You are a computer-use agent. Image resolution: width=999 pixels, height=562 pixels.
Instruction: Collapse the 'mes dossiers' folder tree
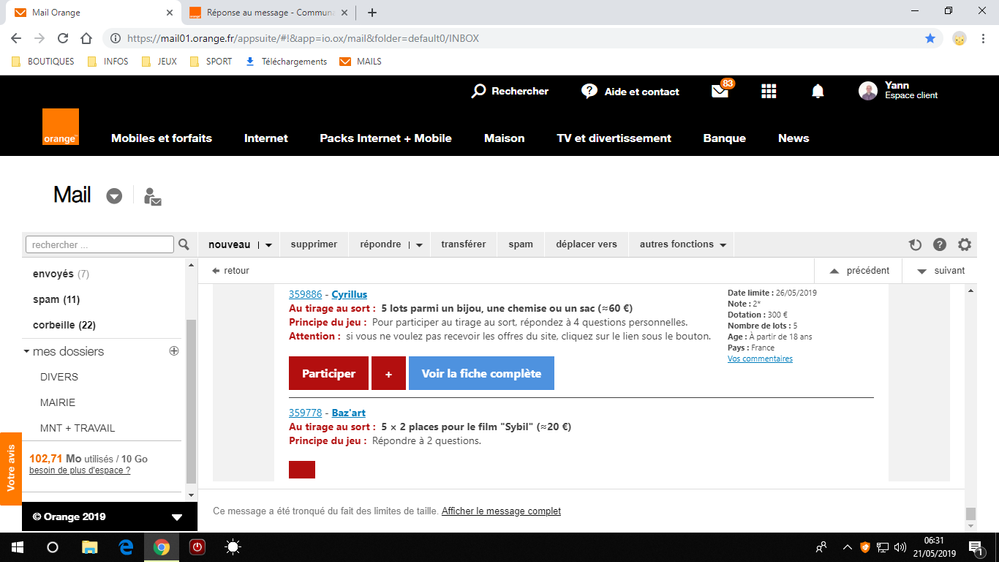coord(27,352)
